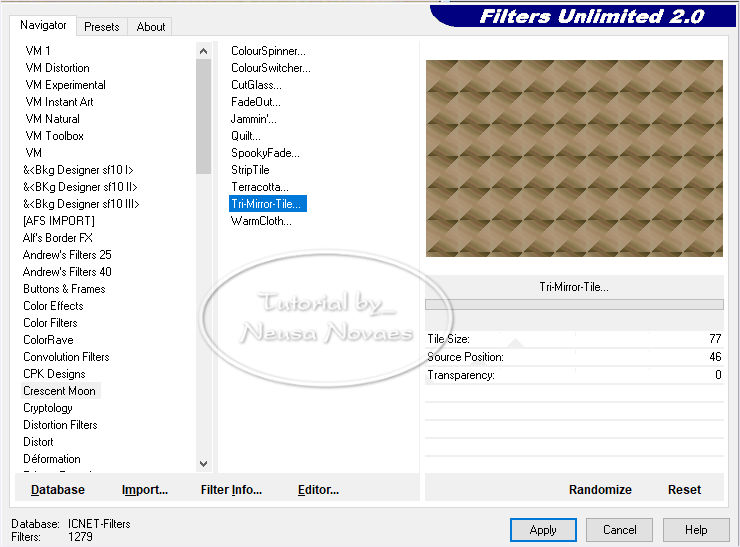Click the category list scroll up arrow
The width and height of the screenshot is (740, 547).
[x=203, y=50]
